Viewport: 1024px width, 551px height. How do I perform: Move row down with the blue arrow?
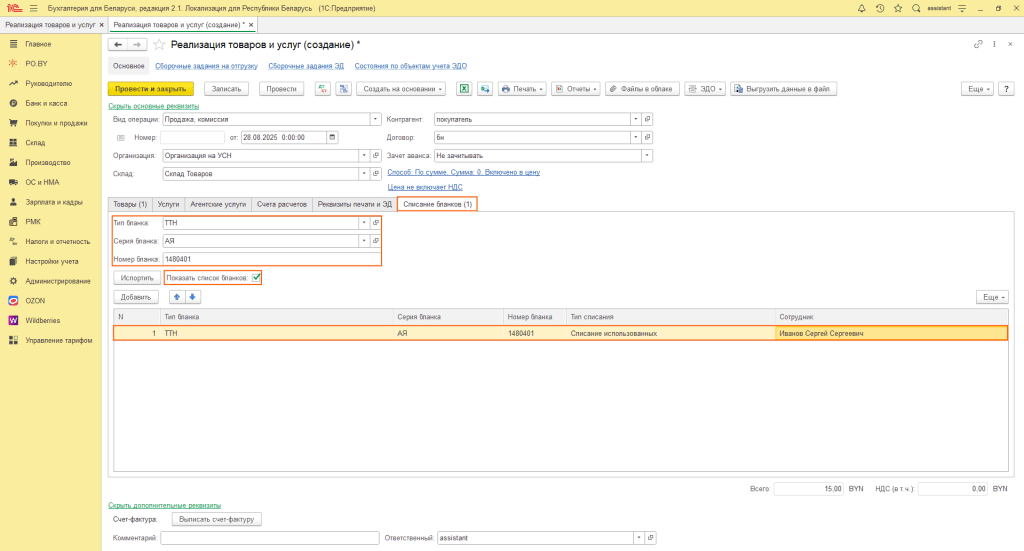[192, 297]
